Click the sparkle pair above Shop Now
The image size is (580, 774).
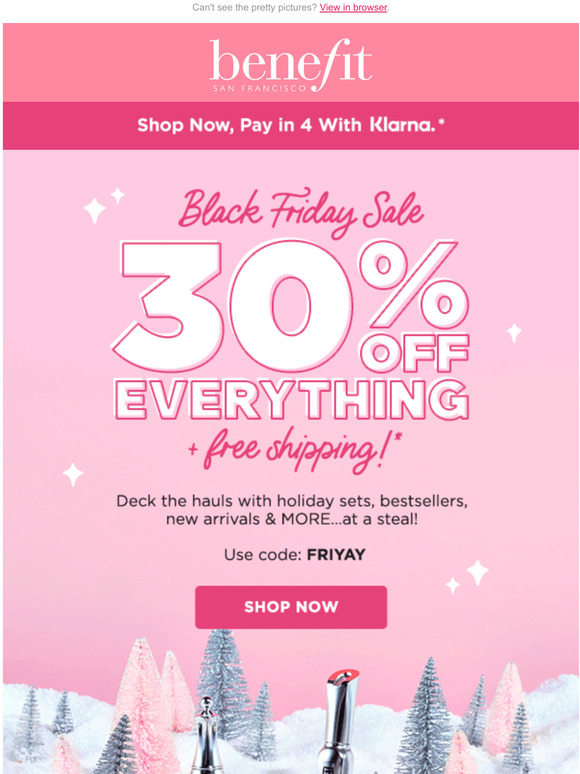click(x=467, y=576)
